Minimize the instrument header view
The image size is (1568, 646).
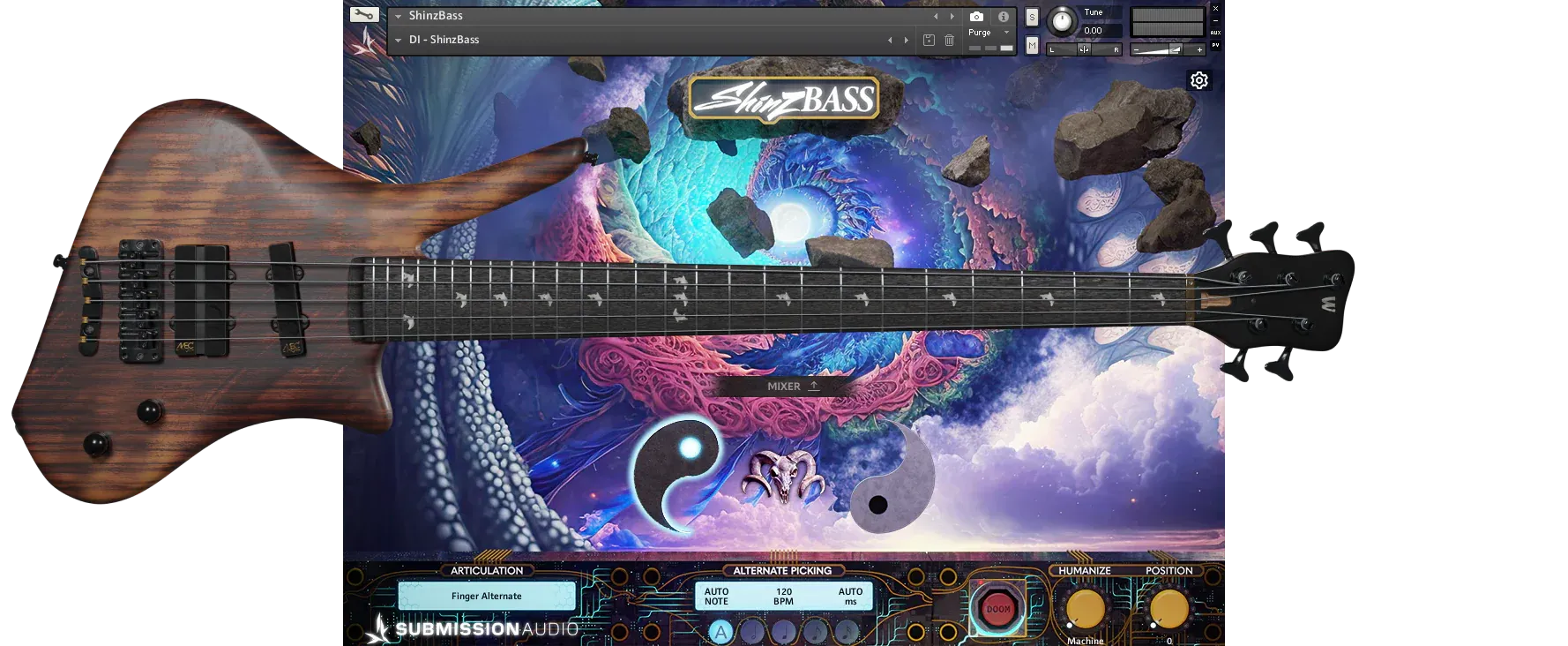pyautogui.click(x=1215, y=20)
